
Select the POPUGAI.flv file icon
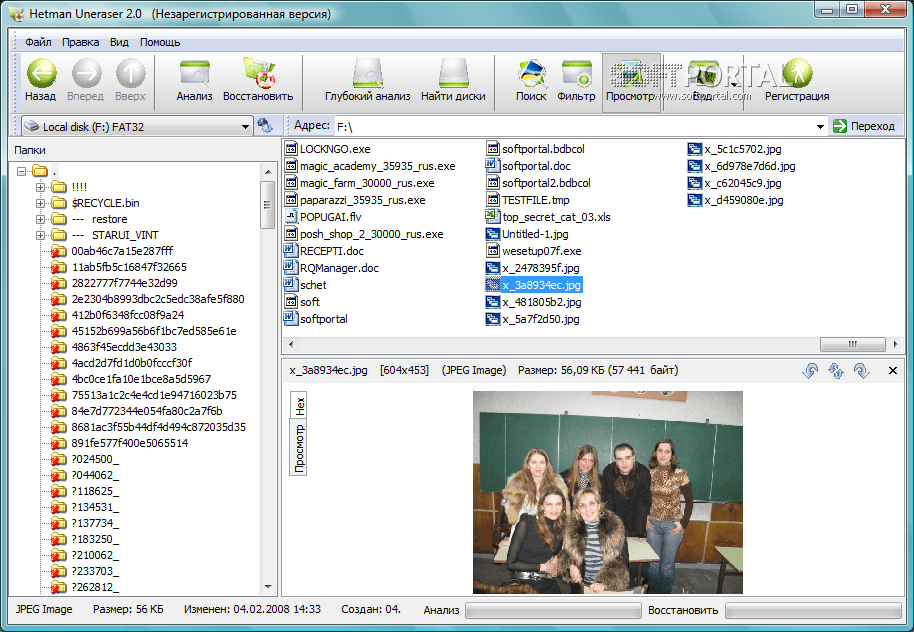(x=291, y=217)
